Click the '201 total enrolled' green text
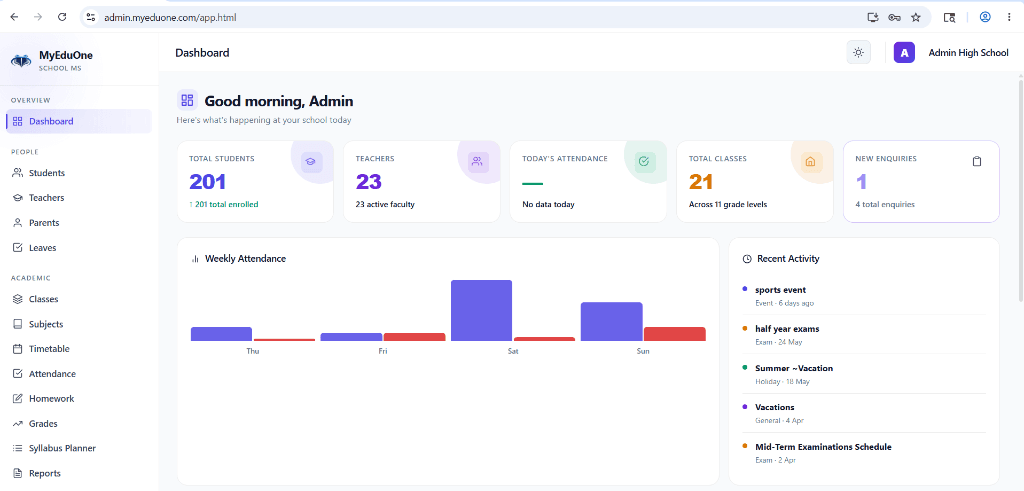1024x491 pixels. pyautogui.click(x=226, y=204)
